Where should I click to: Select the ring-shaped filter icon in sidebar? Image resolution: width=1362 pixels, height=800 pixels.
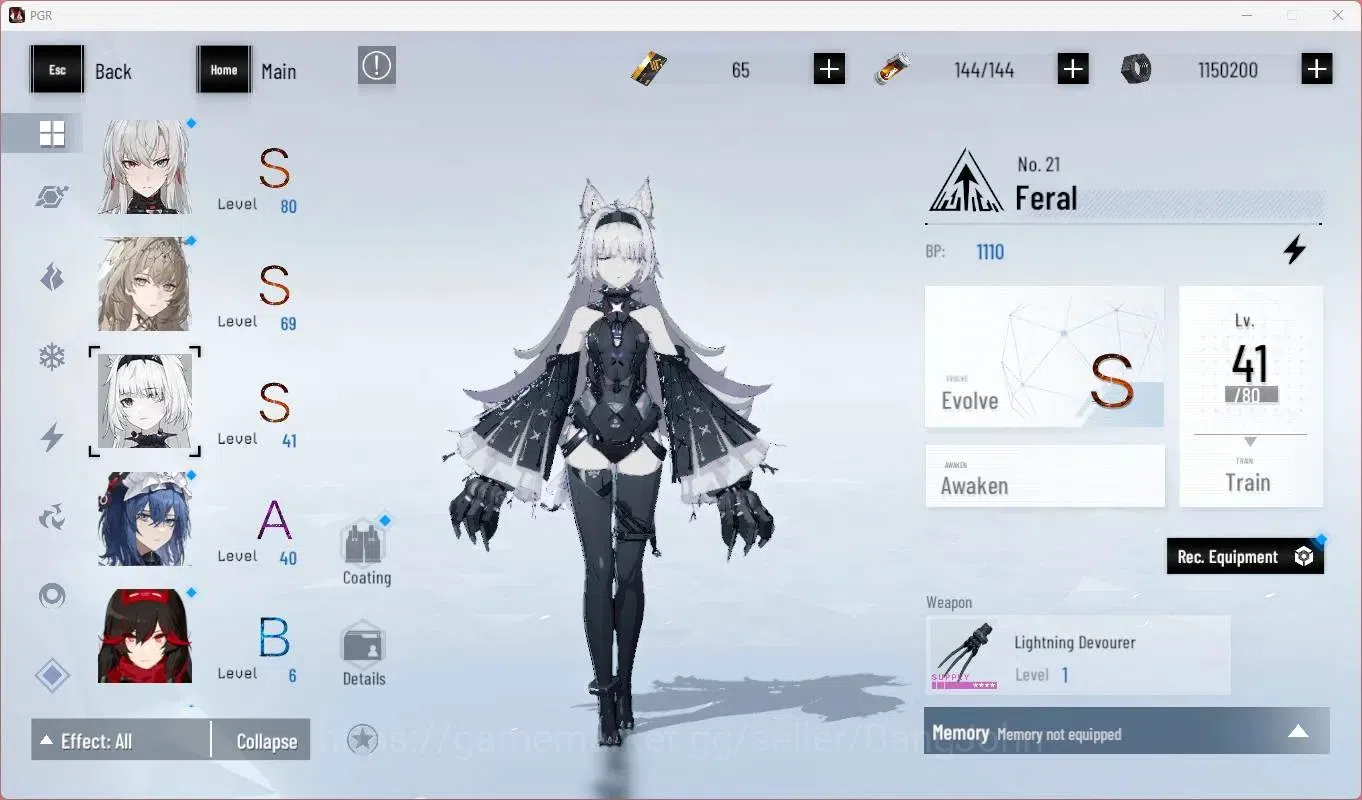point(52,597)
